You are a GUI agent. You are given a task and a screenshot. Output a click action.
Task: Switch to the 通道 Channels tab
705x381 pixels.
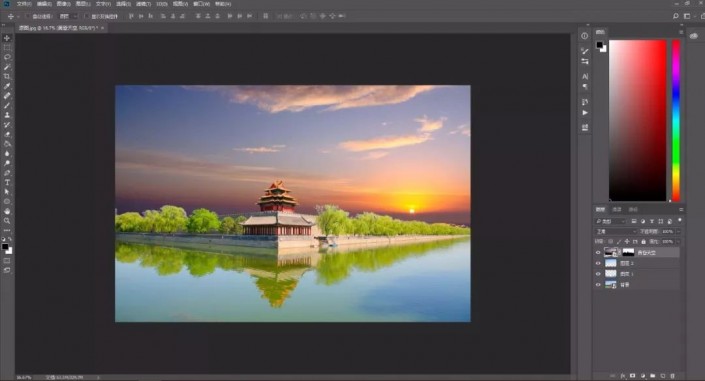(x=617, y=210)
